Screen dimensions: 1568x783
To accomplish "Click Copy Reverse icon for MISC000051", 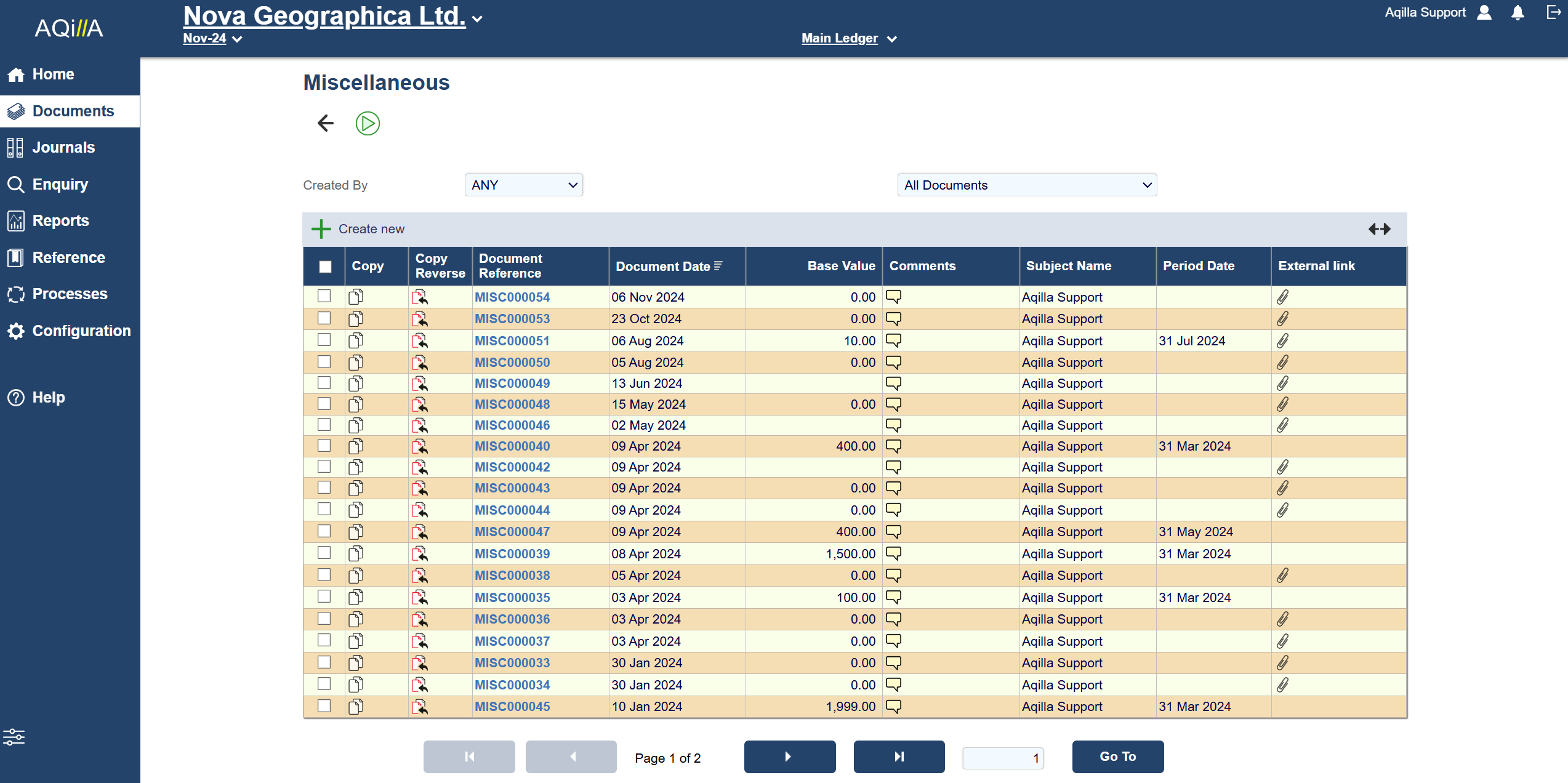I will (420, 341).
